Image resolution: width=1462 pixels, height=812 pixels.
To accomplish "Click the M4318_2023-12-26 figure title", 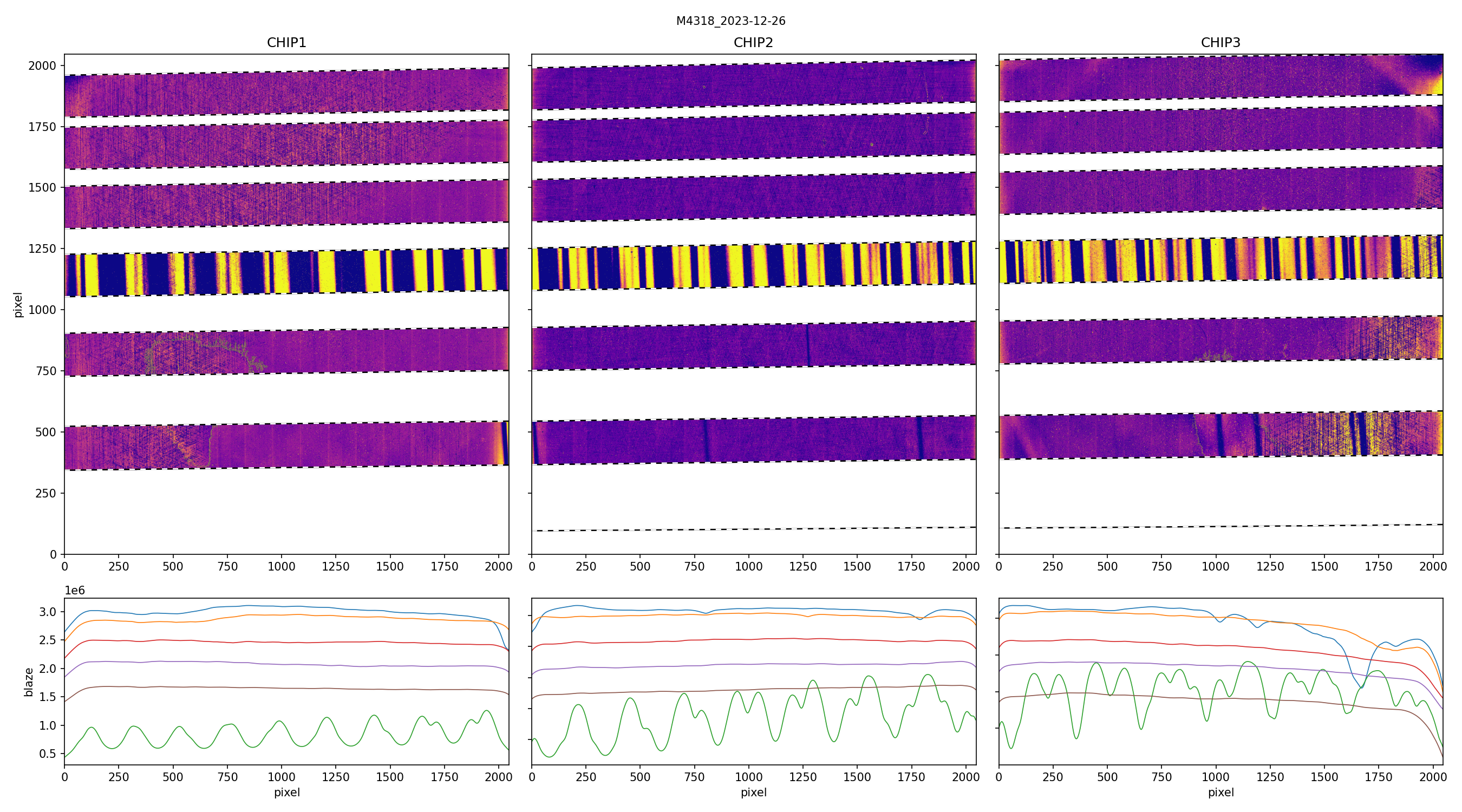I will click(x=730, y=21).
